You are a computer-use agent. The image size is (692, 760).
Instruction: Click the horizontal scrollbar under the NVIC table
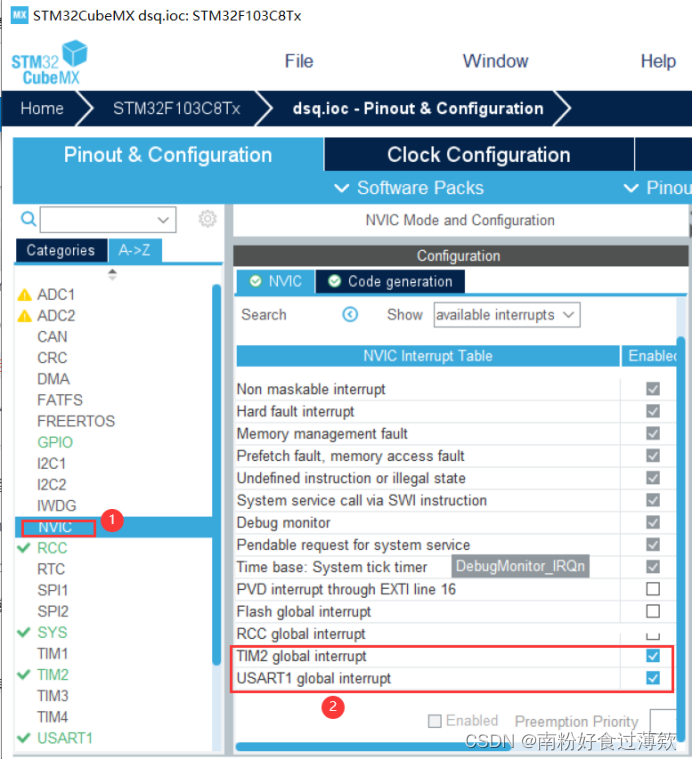click(x=373, y=746)
